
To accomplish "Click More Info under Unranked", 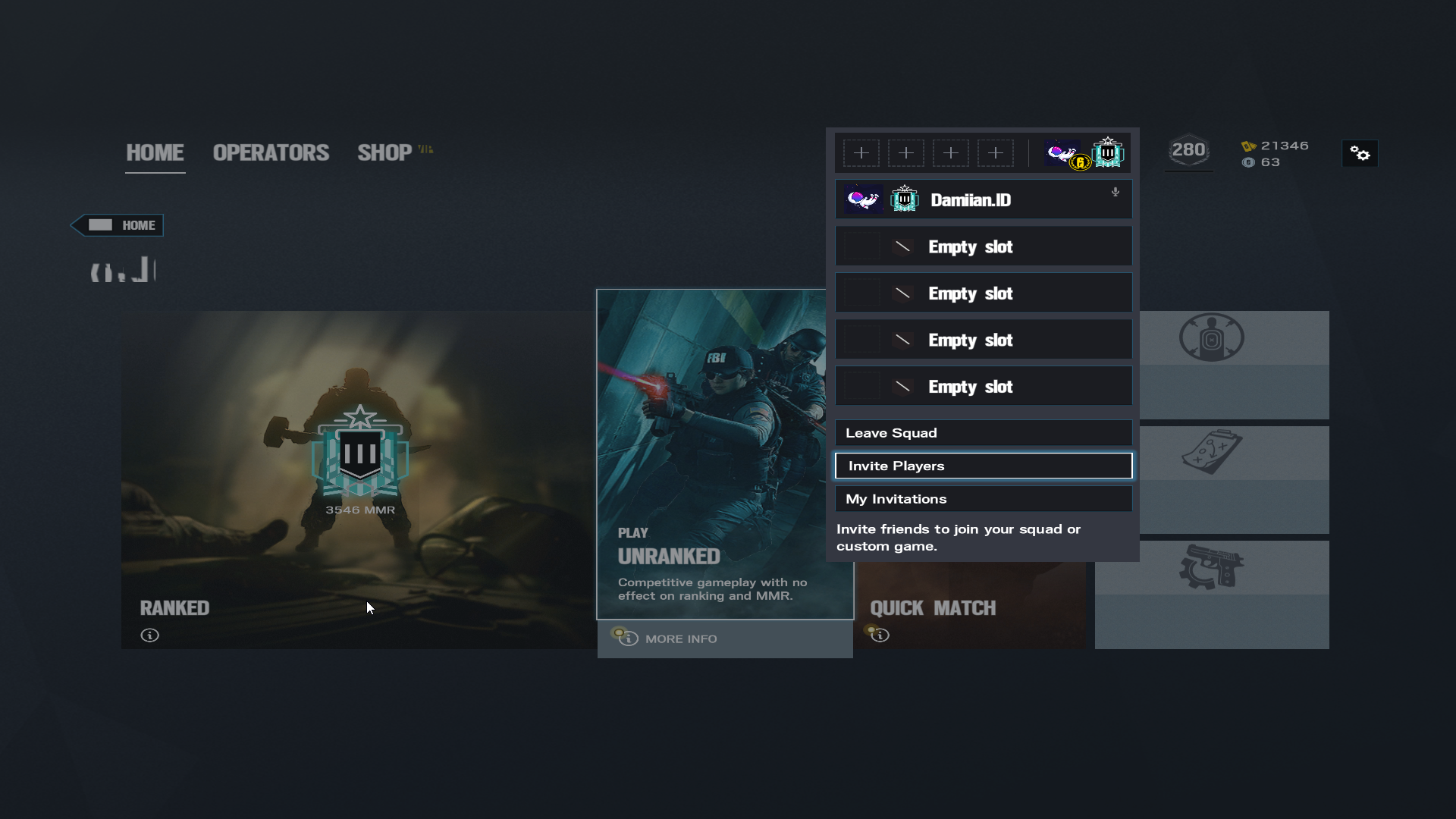I will tap(680, 639).
